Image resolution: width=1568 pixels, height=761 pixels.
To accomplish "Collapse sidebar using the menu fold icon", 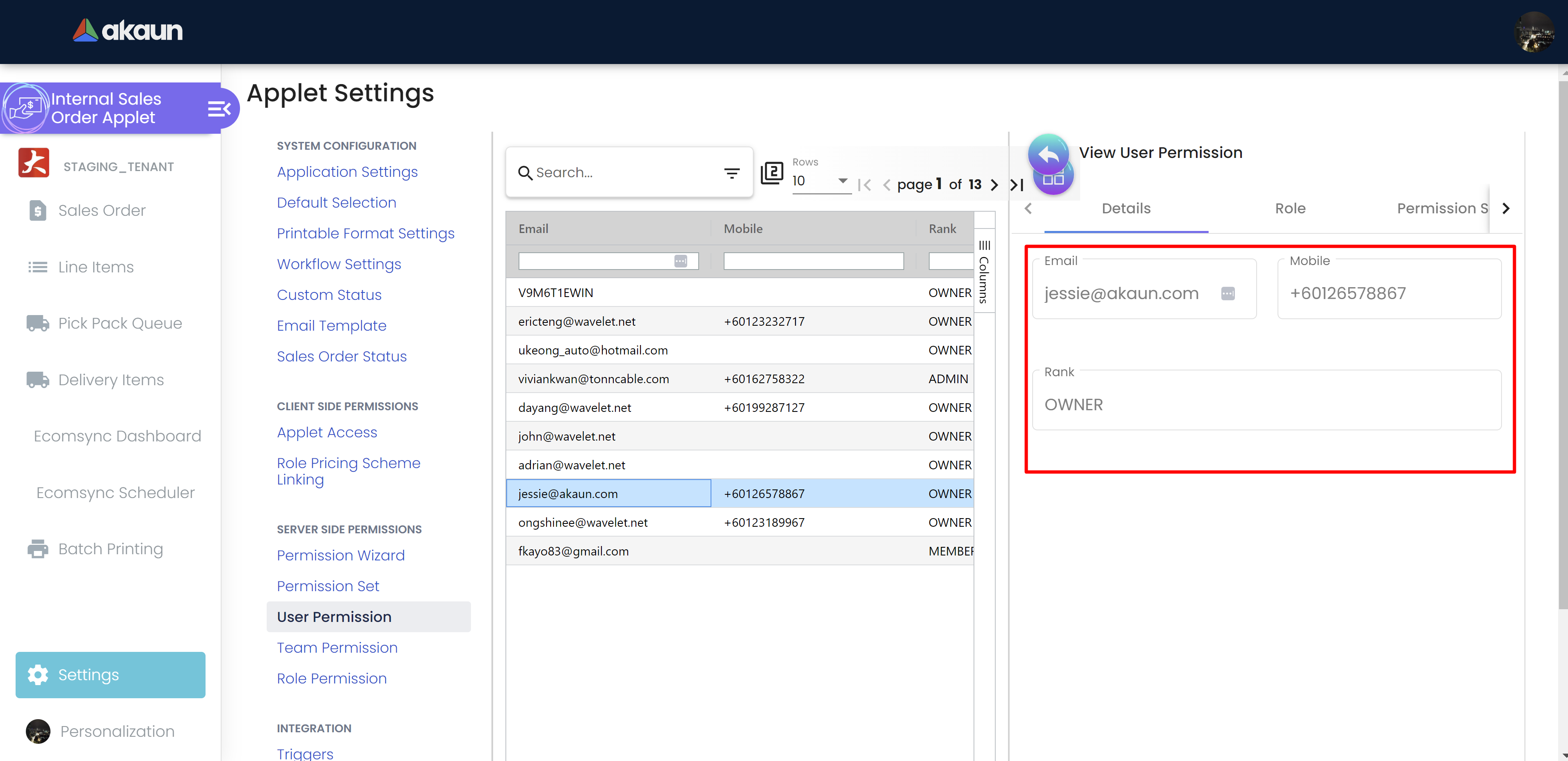I will tap(219, 109).
